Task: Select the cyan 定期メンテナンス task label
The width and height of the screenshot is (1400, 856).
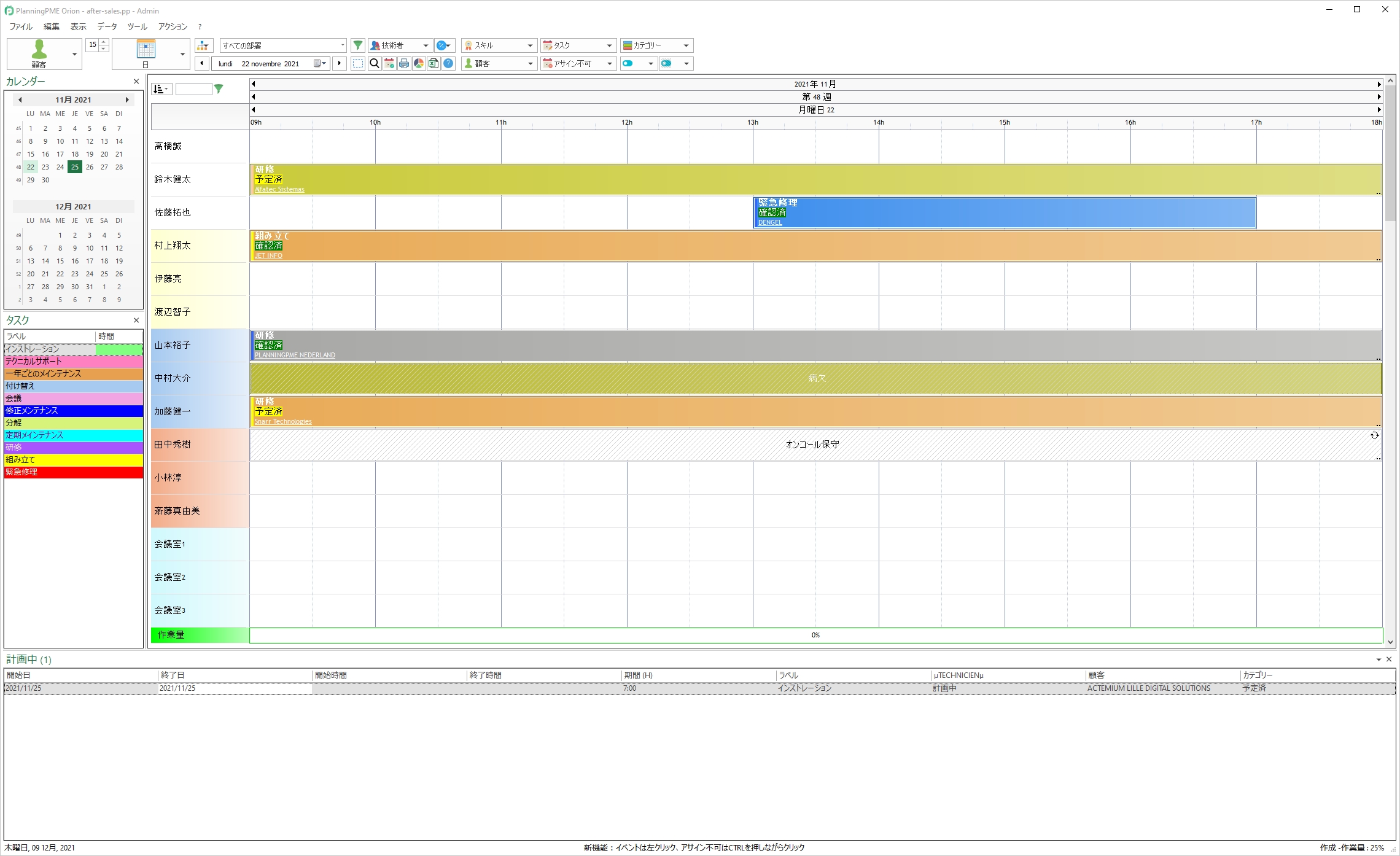Action: 74,435
